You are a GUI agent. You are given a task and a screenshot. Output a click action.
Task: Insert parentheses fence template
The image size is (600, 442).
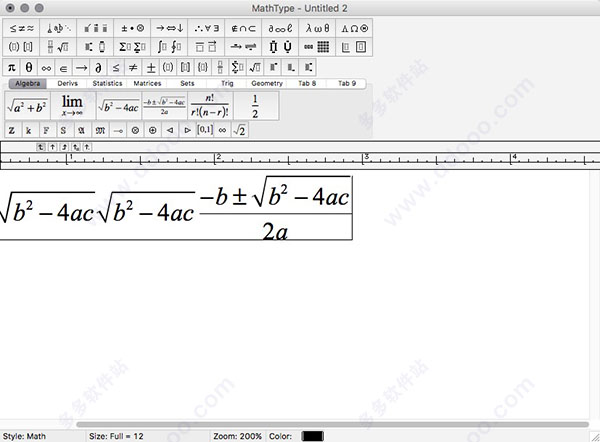pyautogui.click(x=168, y=68)
